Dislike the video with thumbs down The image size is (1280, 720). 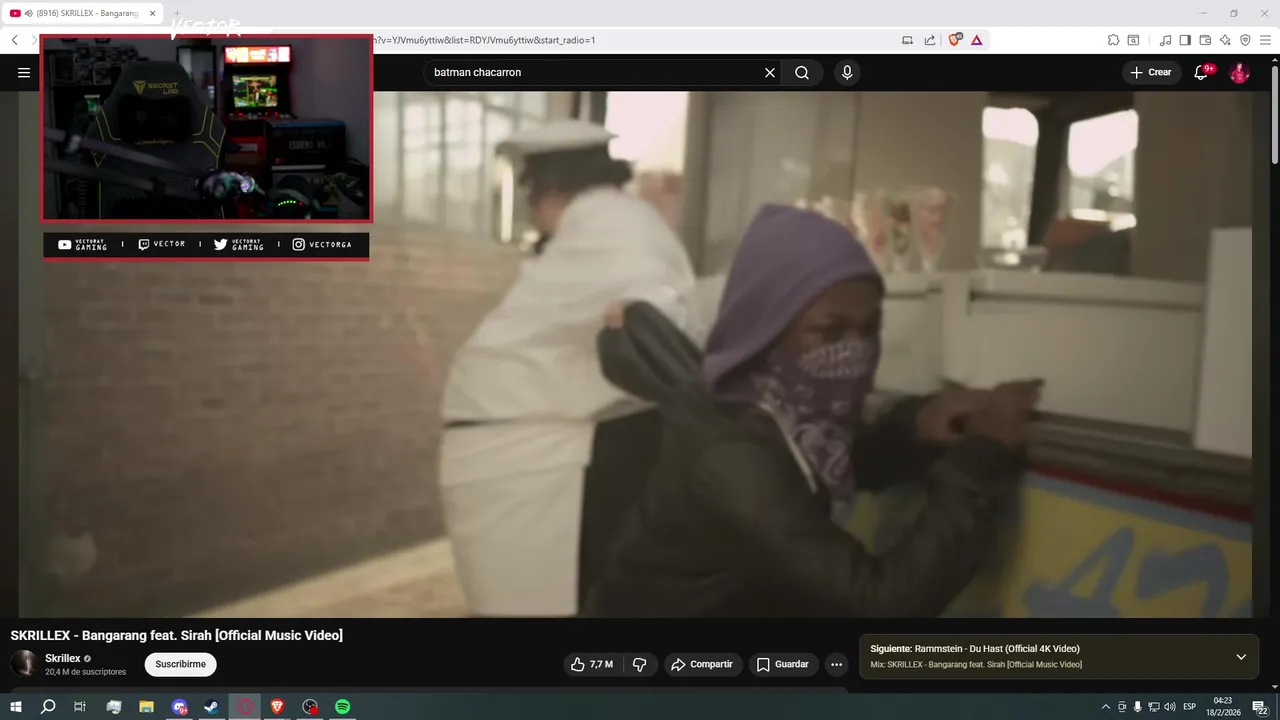click(x=640, y=664)
